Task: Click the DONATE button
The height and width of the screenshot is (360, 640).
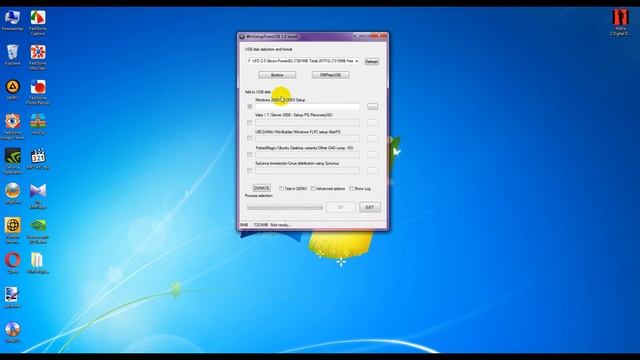Action: (261, 188)
